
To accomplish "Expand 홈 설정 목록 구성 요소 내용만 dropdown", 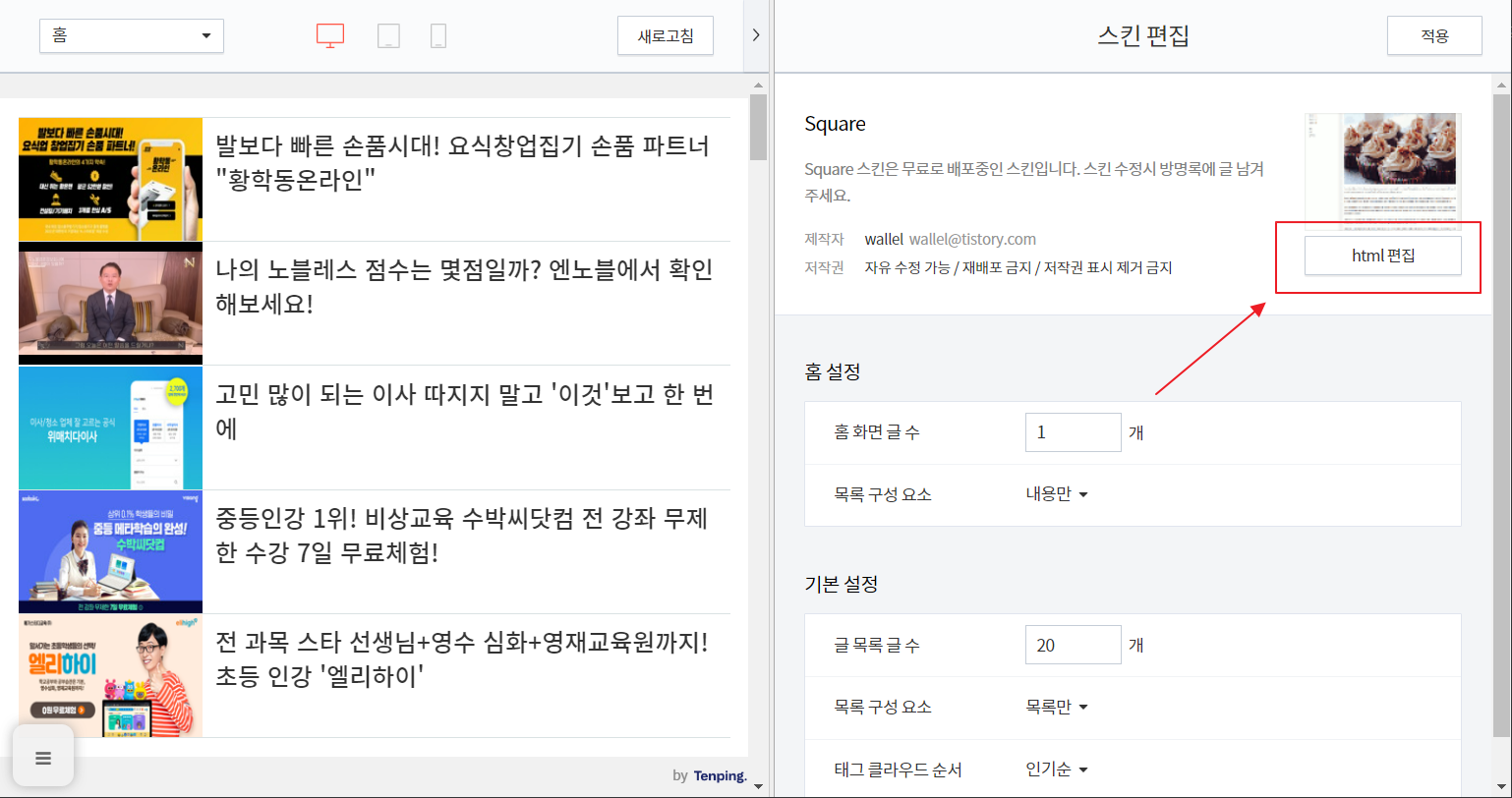I will (x=1057, y=494).
